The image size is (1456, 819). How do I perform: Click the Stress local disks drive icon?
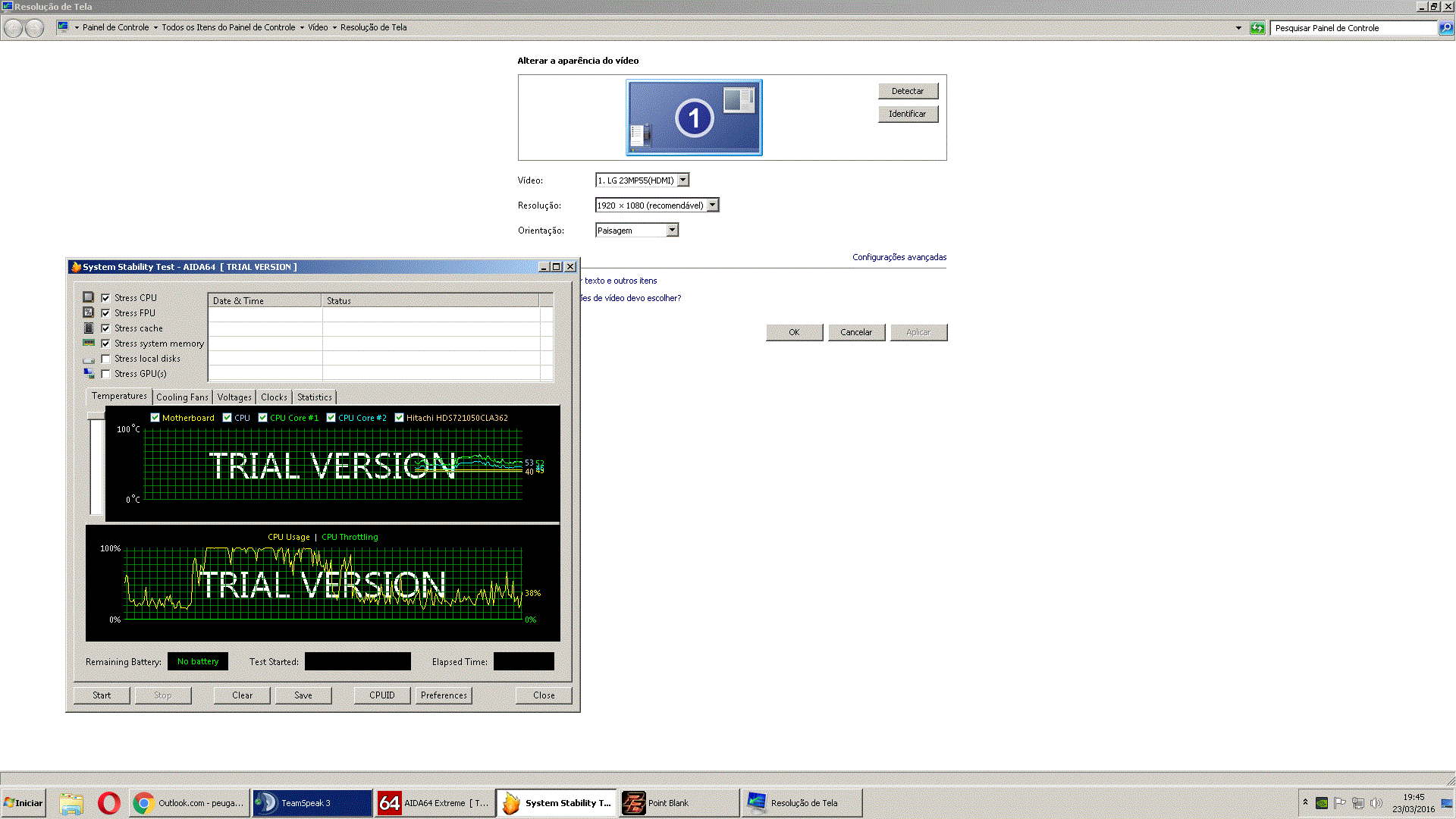[x=89, y=359]
